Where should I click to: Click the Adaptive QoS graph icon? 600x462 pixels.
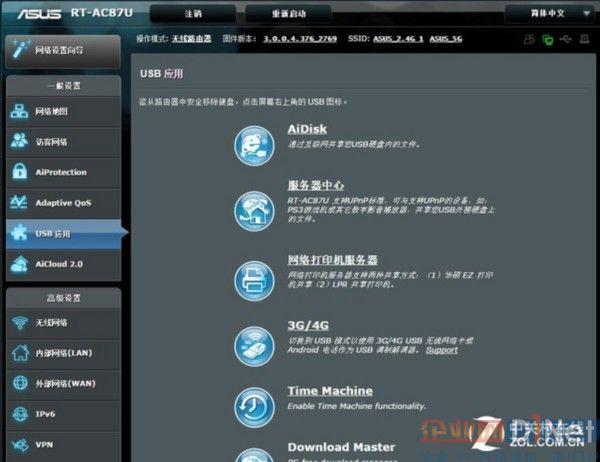coord(19,202)
